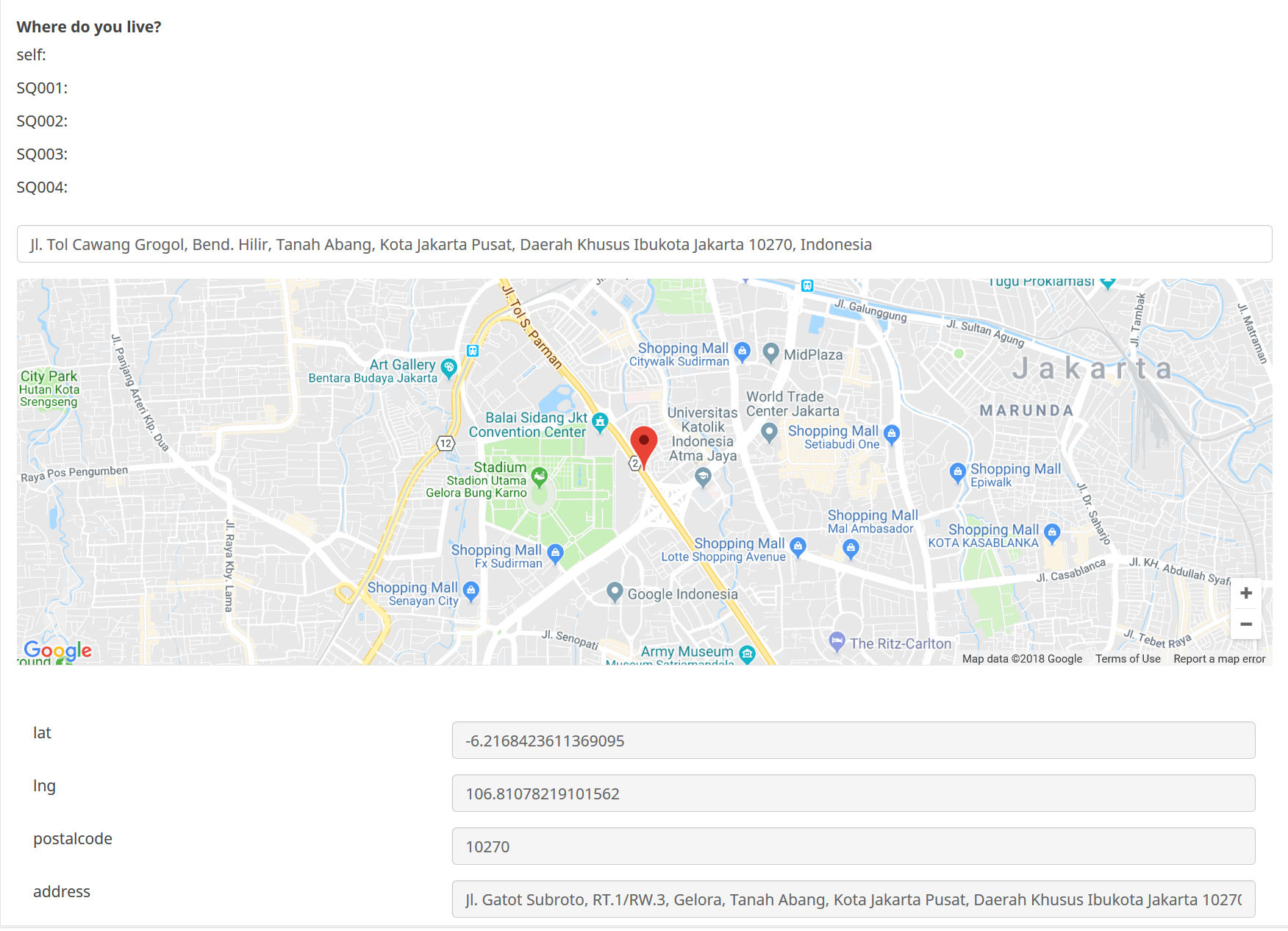Click Report a map error link
Screen dimensions: 1288x931
1219,659
